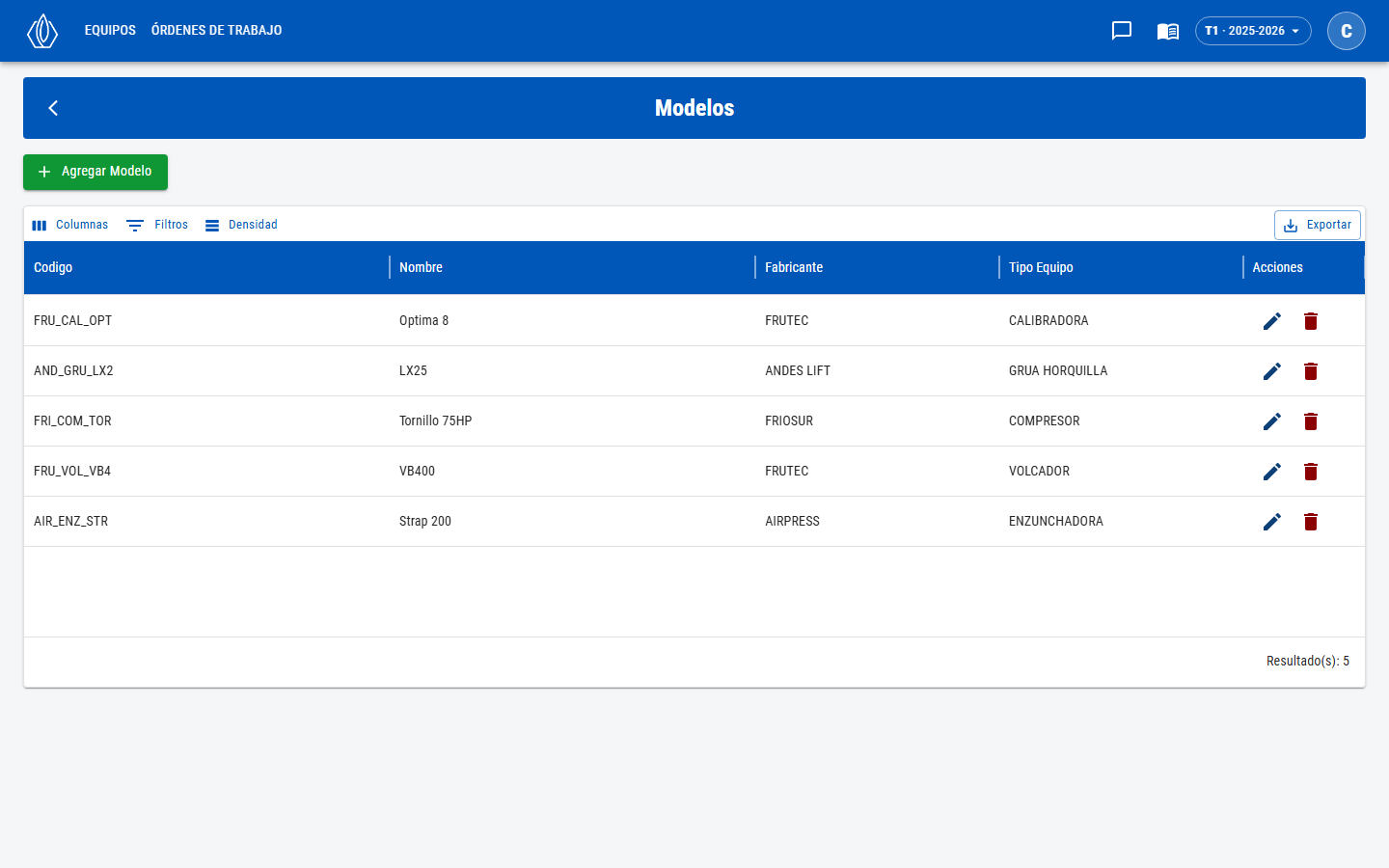Select the LX25 name cell

coord(572,371)
